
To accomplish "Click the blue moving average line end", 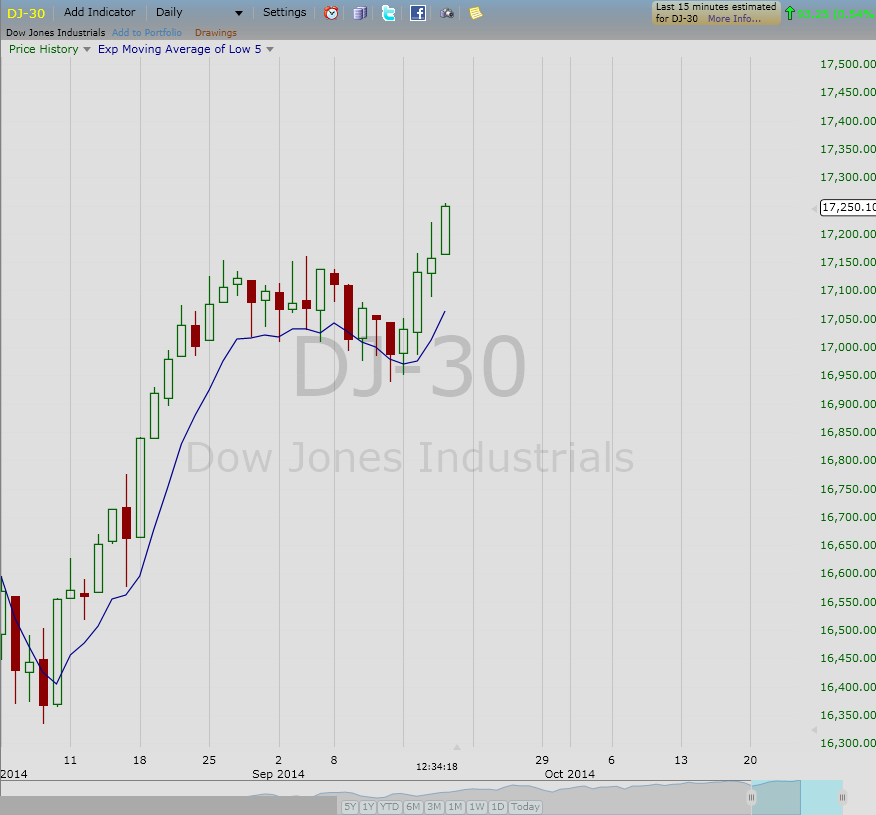I will coord(444,312).
